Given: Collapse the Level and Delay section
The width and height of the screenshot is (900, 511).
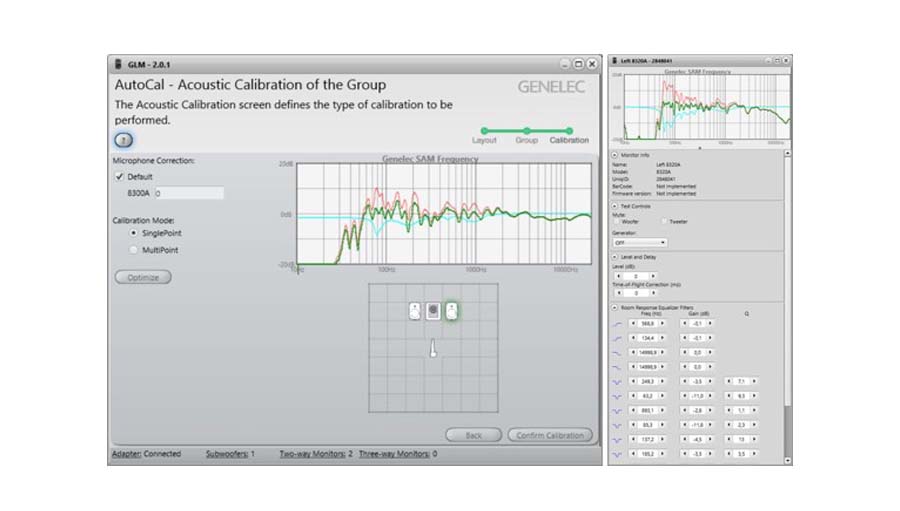Looking at the screenshot, I should (615, 257).
